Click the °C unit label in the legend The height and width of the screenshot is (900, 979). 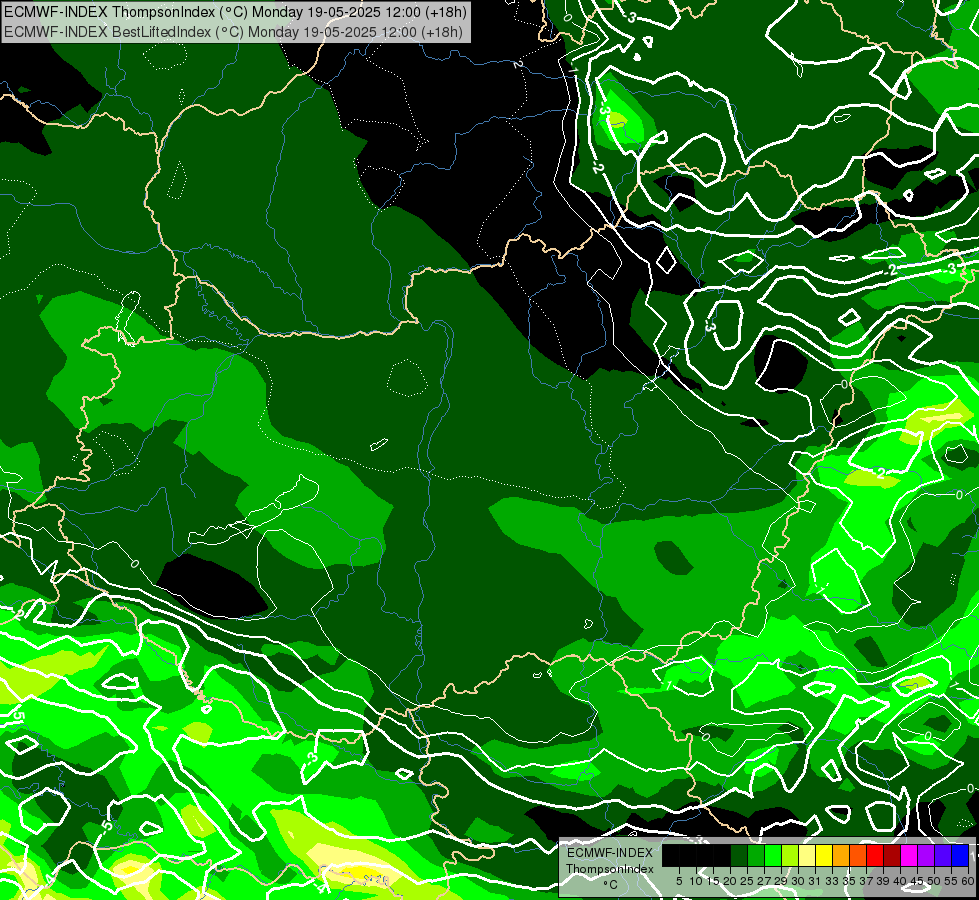point(611,885)
